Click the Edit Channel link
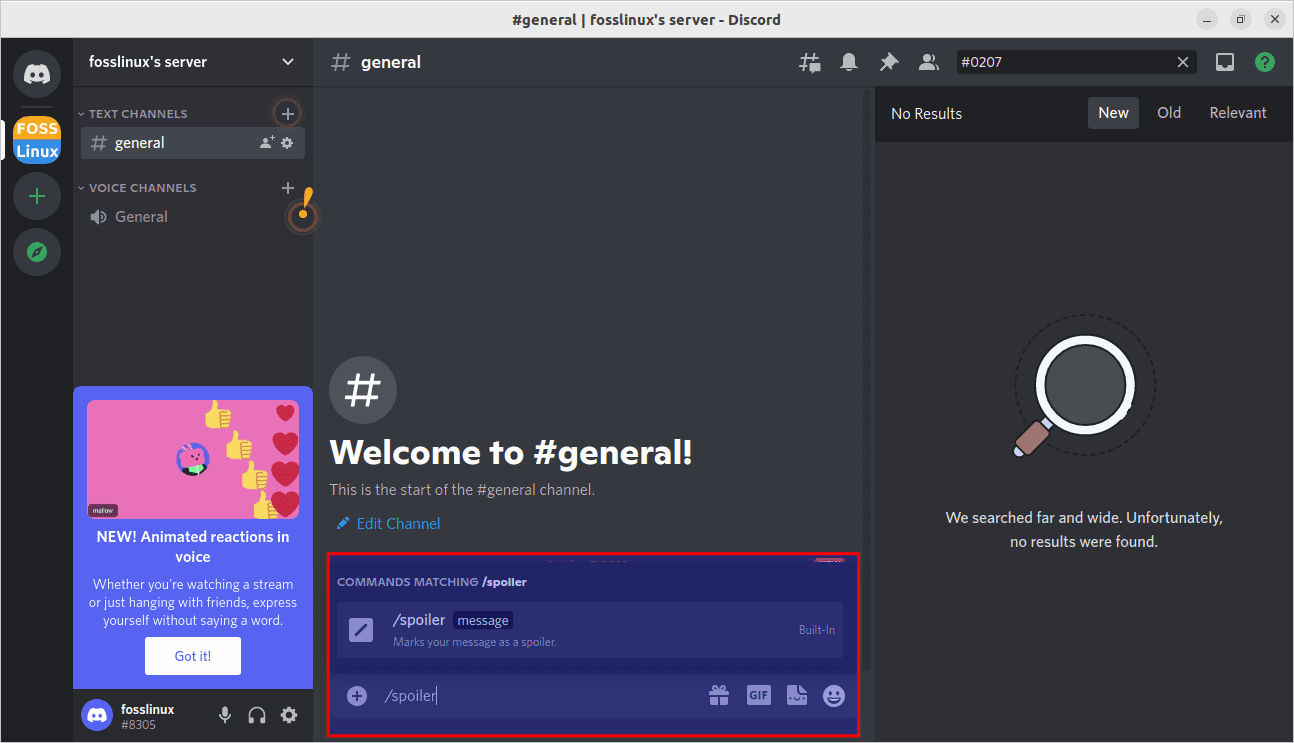1294x743 pixels. 388,524
